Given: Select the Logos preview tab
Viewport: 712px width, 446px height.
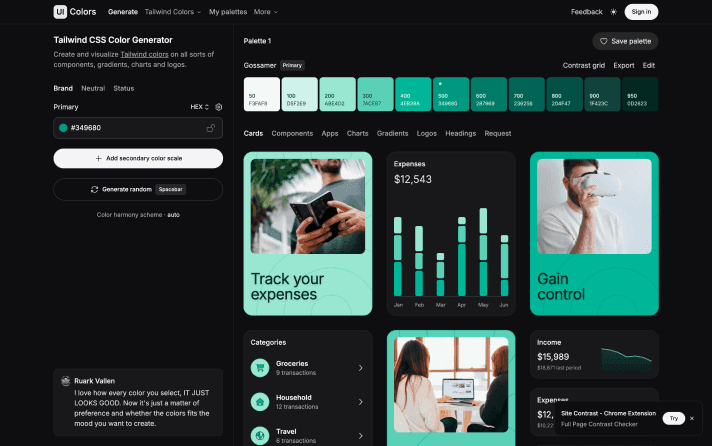Looking at the screenshot, I should 427,134.
